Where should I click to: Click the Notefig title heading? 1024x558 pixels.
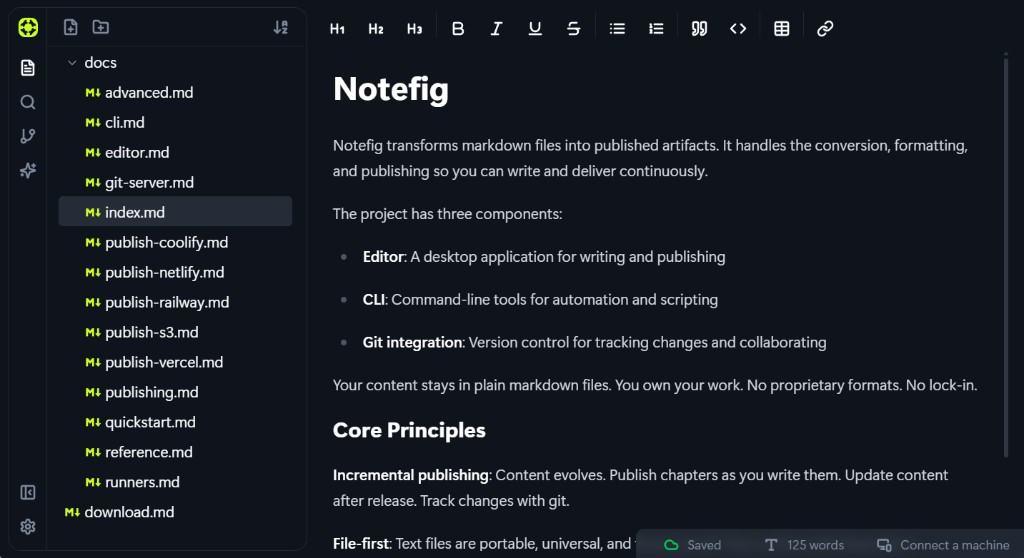point(391,90)
